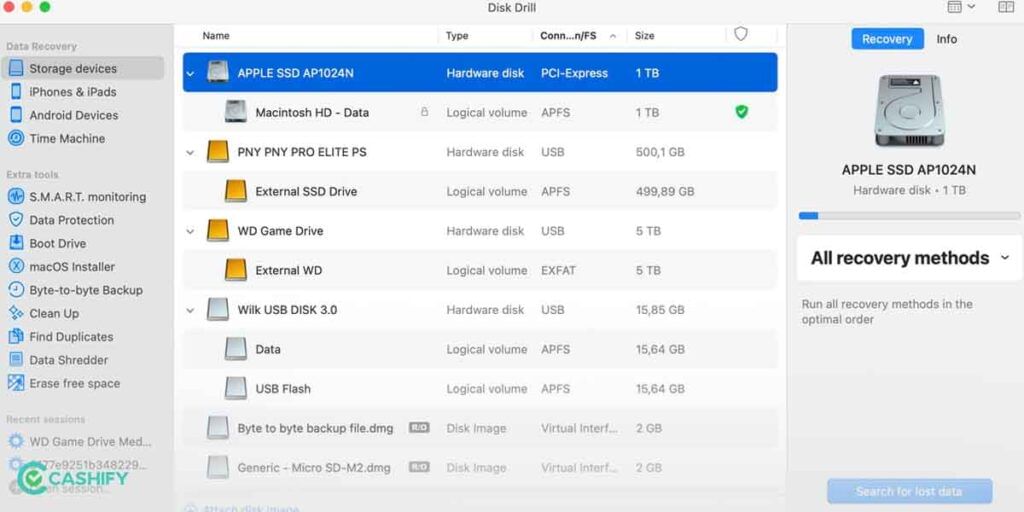This screenshot has width=1024, height=512.
Task: Open the All recovery methods dropdown
Action: [909, 258]
